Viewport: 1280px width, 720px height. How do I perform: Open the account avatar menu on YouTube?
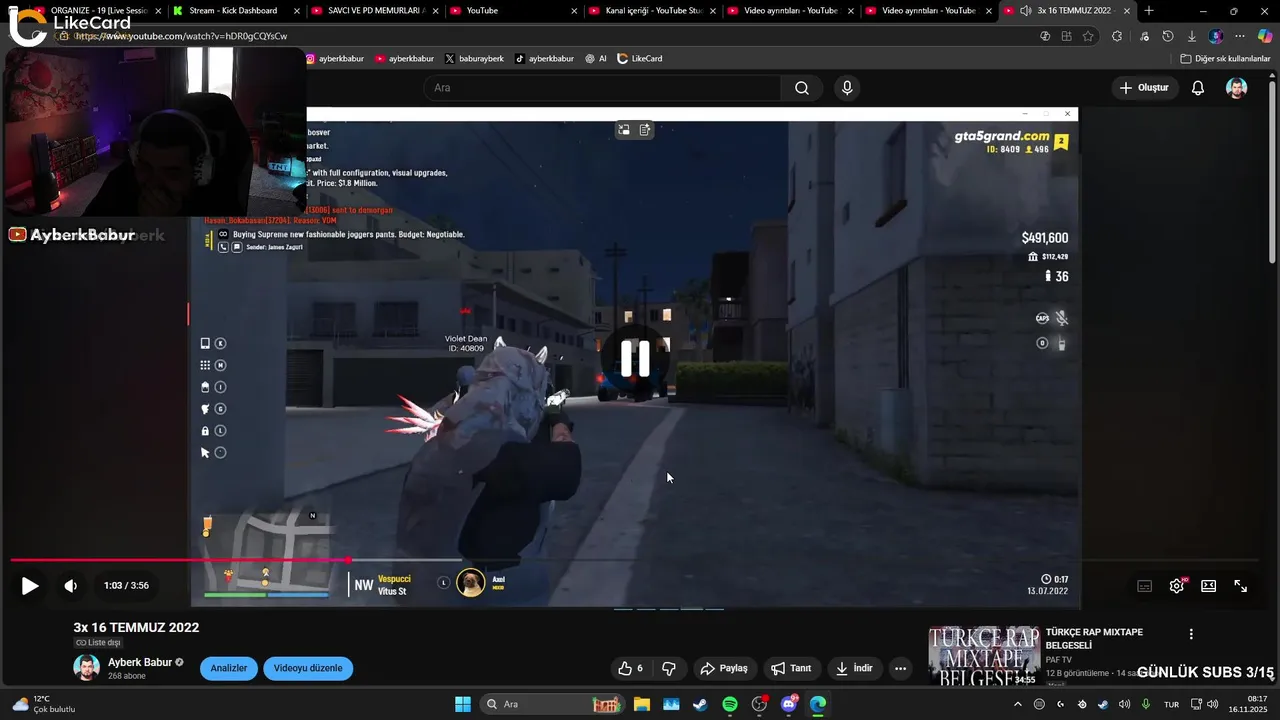coord(1237,88)
